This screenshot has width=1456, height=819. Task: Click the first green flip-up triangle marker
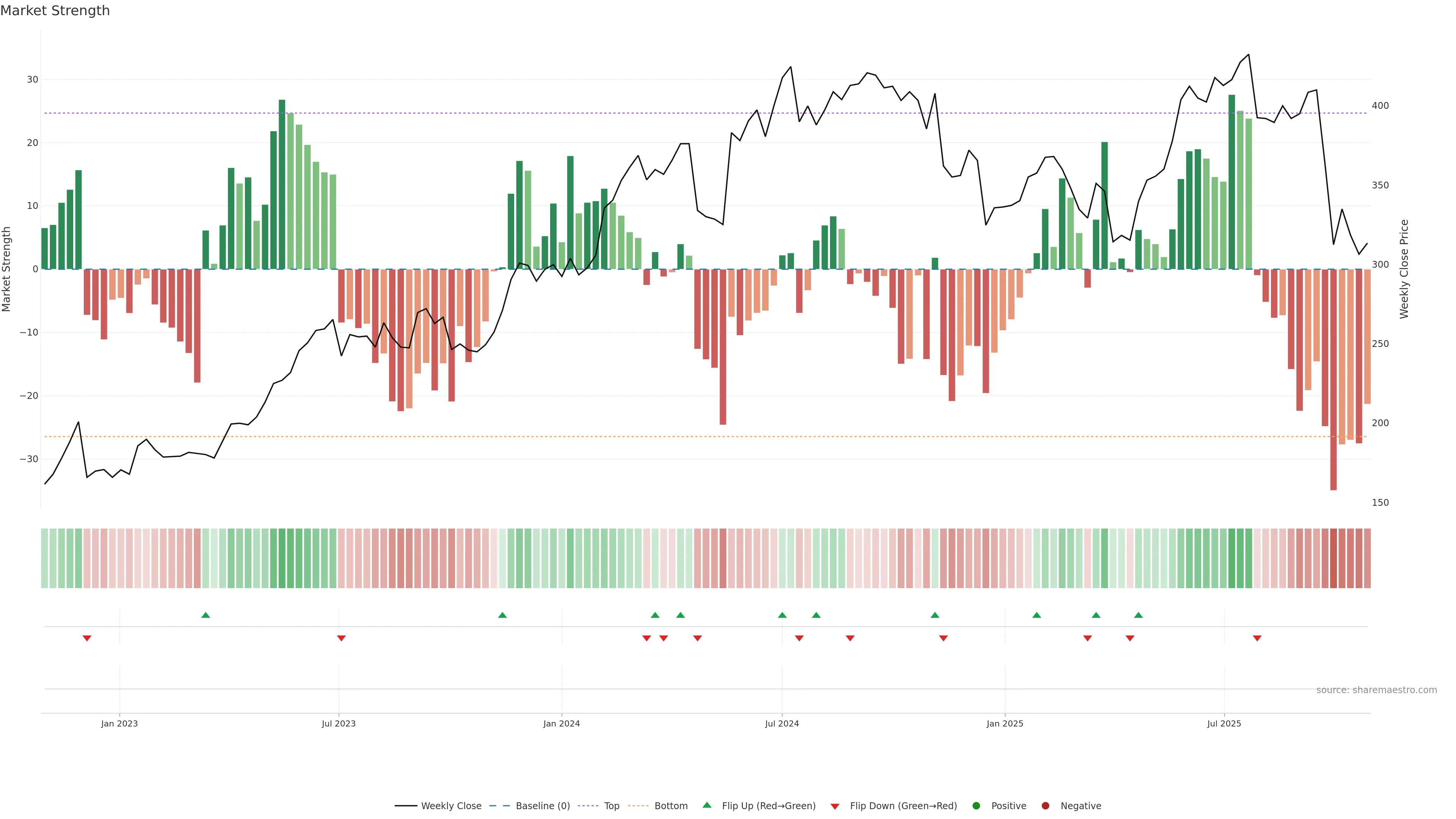pos(206,615)
